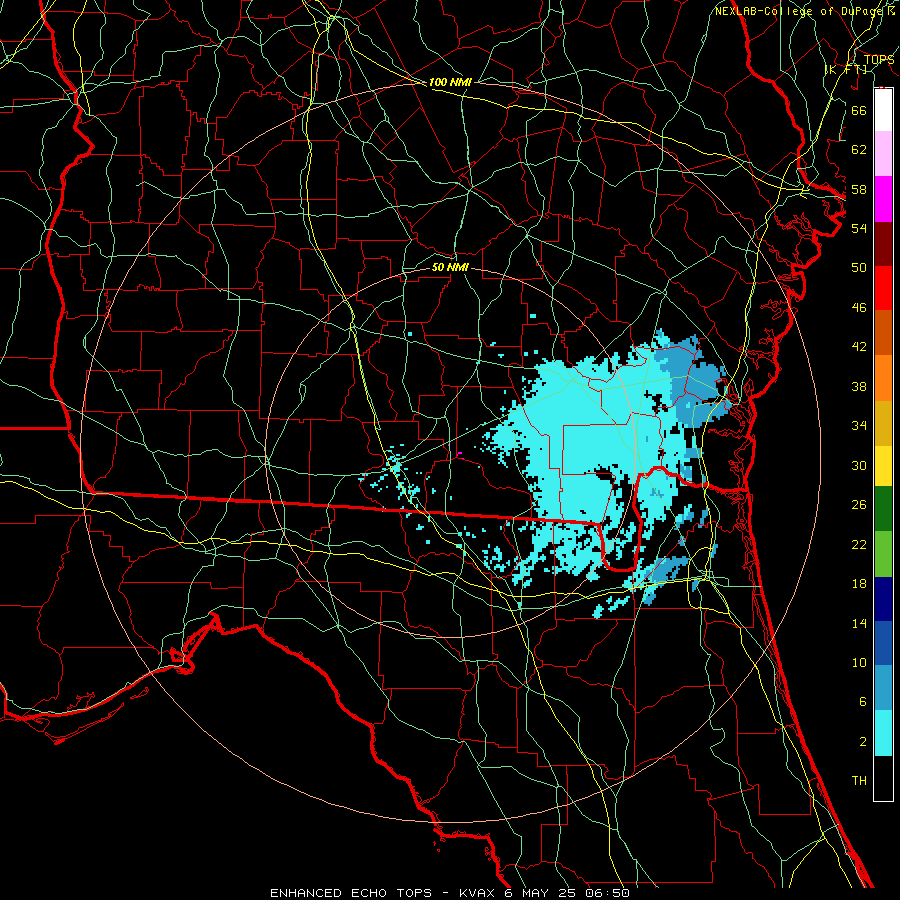Click the "TOPS" legend title
900x900 pixels.
pyautogui.click(x=879, y=60)
